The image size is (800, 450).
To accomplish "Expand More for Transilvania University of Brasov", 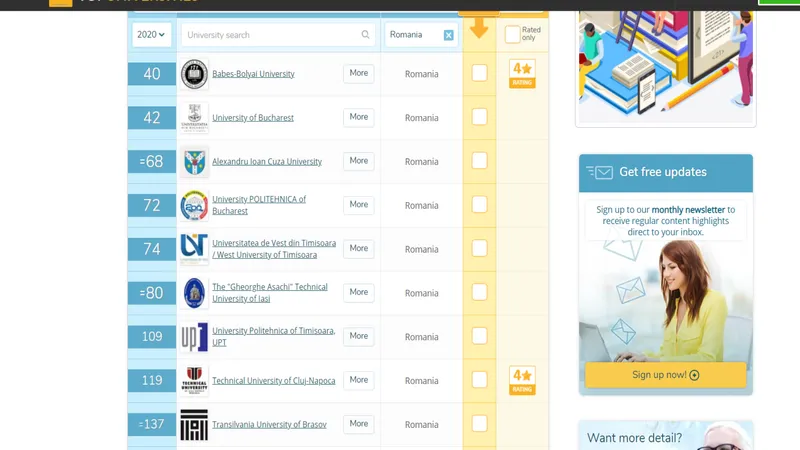I will click(359, 424).
